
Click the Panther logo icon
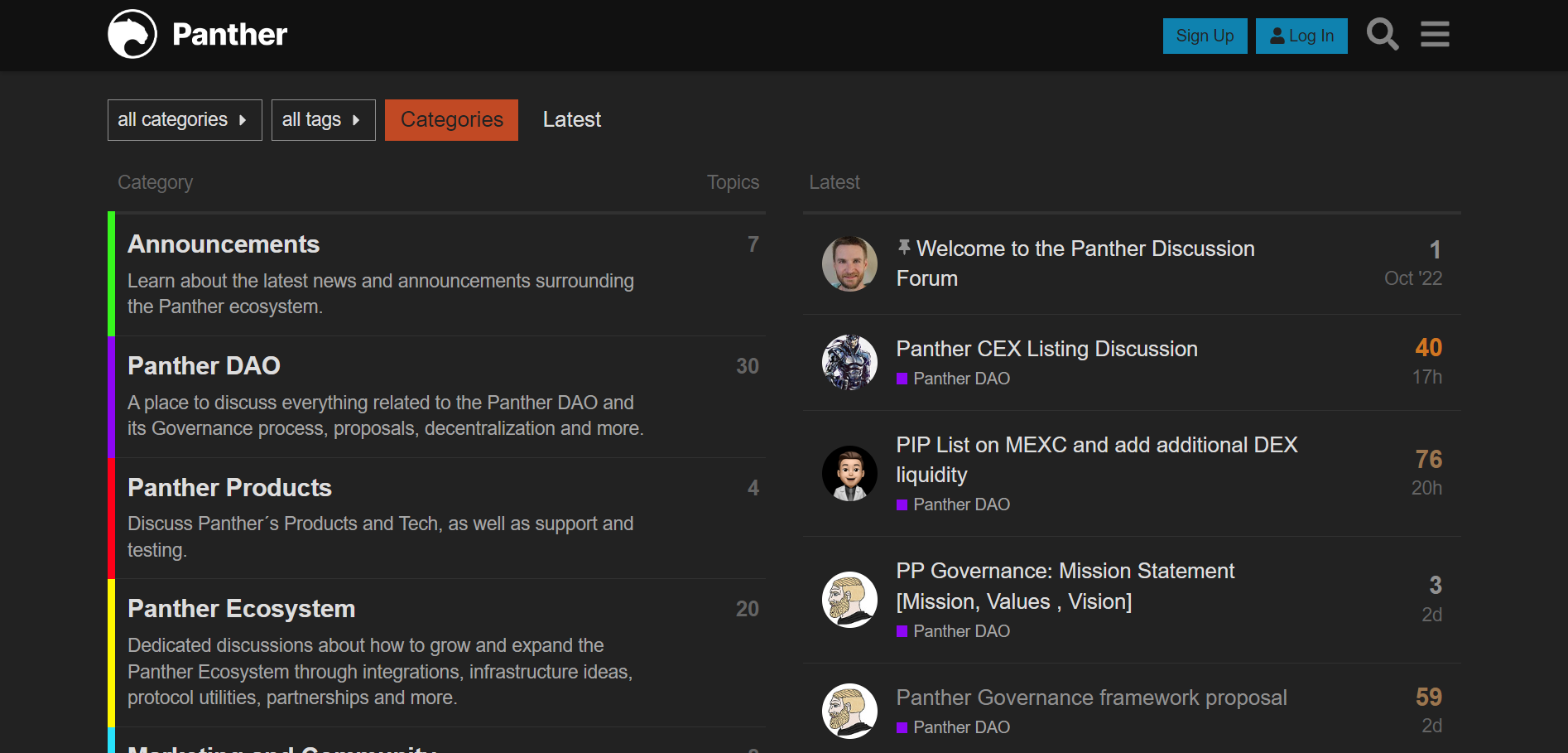click(132, 34)
